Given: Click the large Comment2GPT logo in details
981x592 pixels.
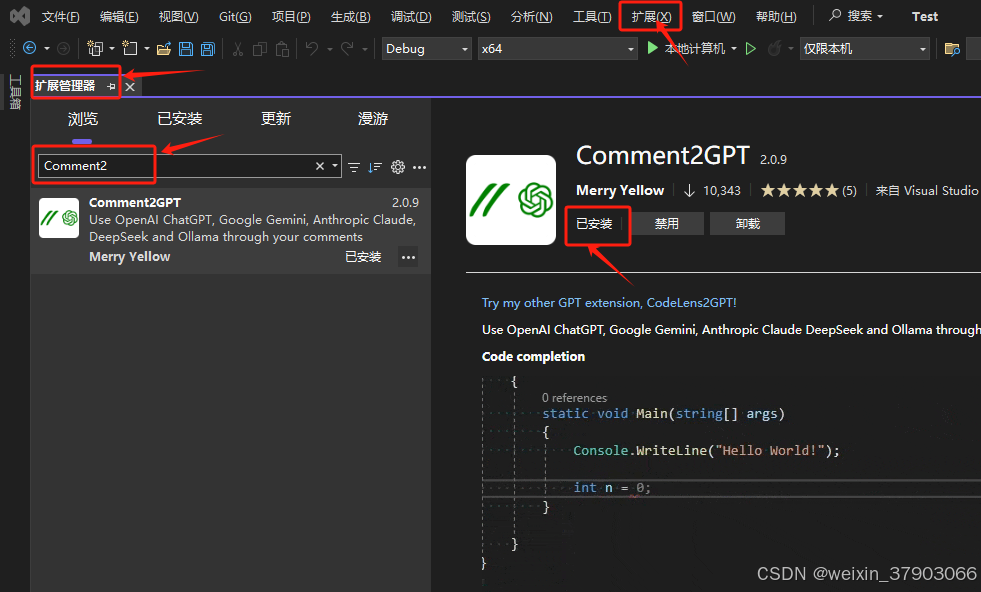Looking at the screenshot, I should [511, 200].
